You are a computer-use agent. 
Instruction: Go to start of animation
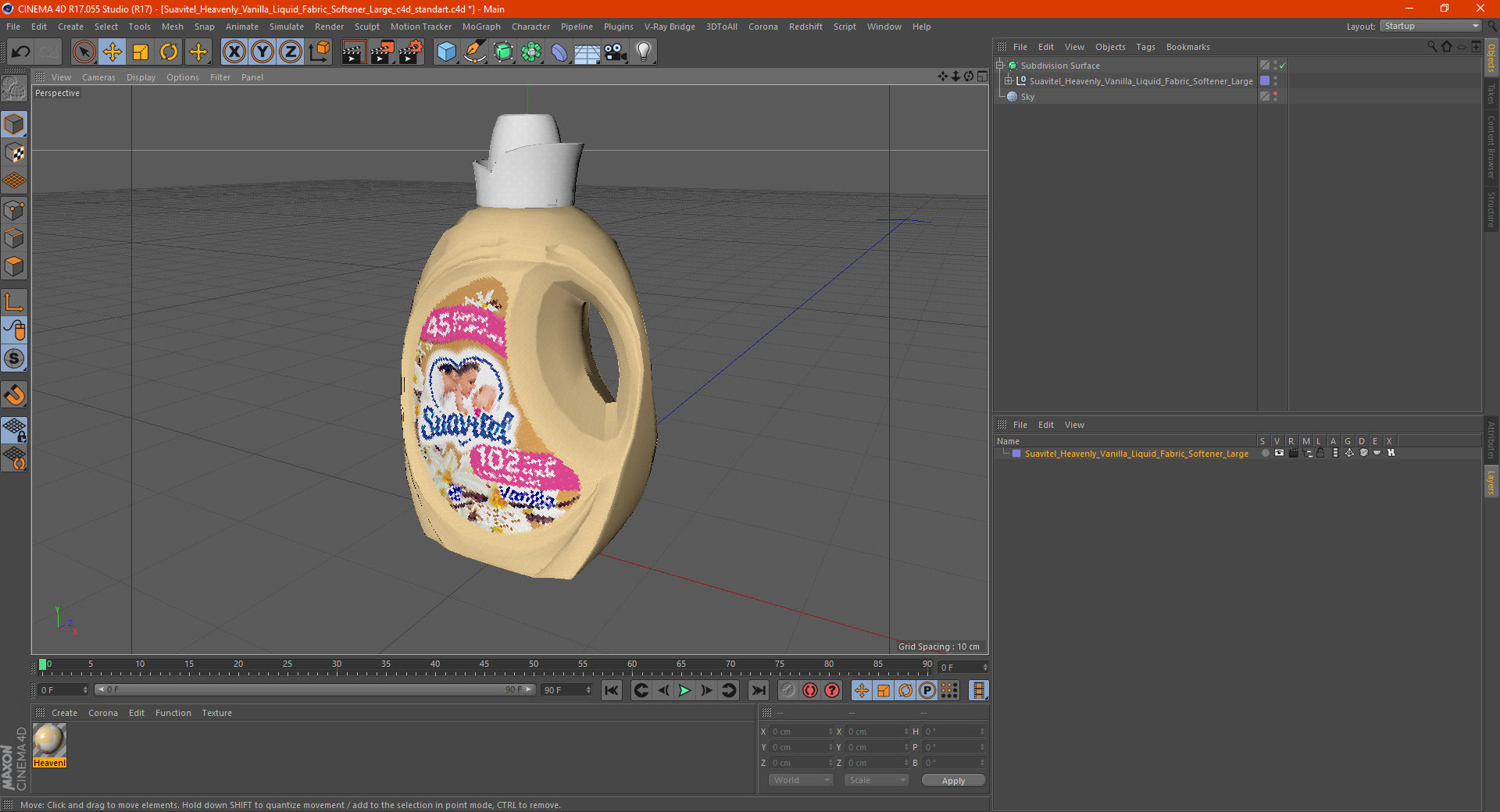[x=612, y=690]
